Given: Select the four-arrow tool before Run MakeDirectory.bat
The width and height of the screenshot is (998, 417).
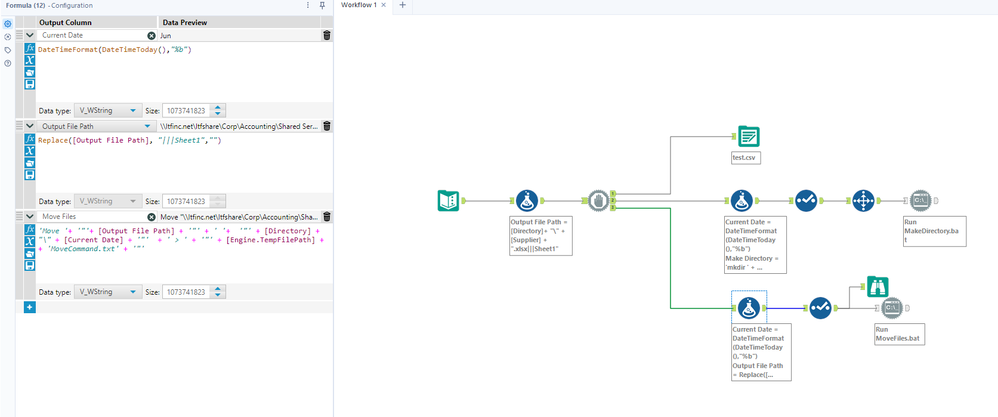Looking at the screenshot, I should [x=864, y=201].
